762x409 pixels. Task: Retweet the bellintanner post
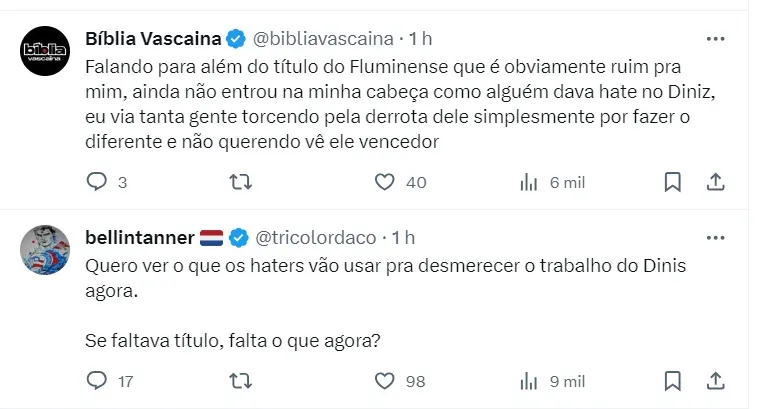click(241, 381)
